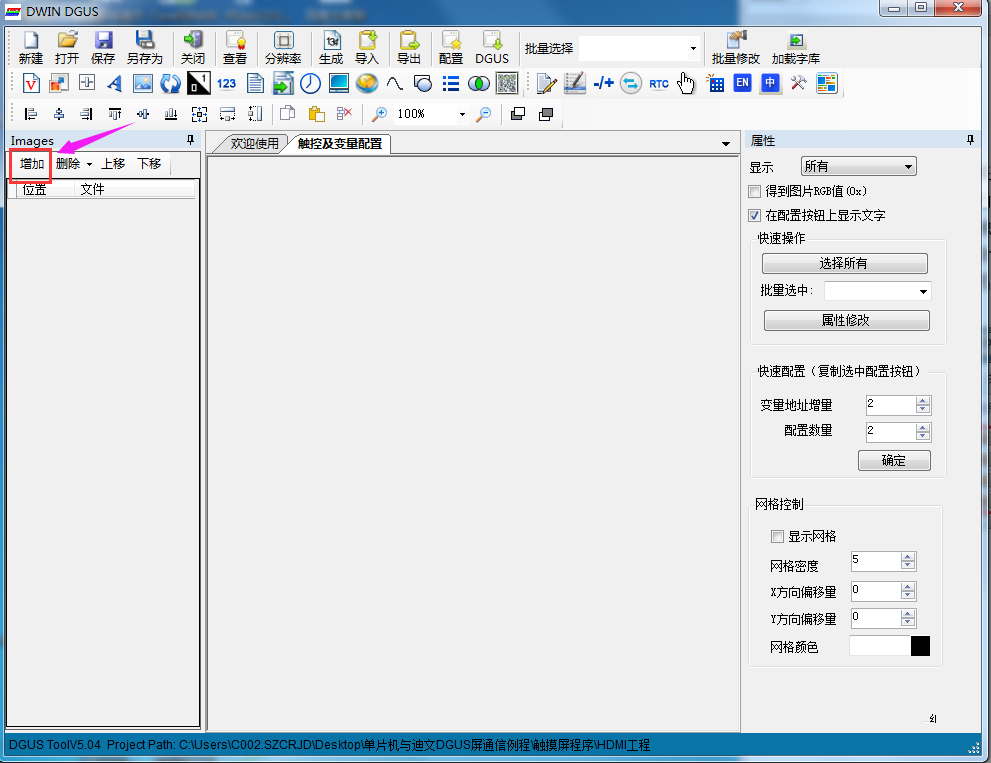
Task: Click the analog clock control icon
Action: coord(310,83)
